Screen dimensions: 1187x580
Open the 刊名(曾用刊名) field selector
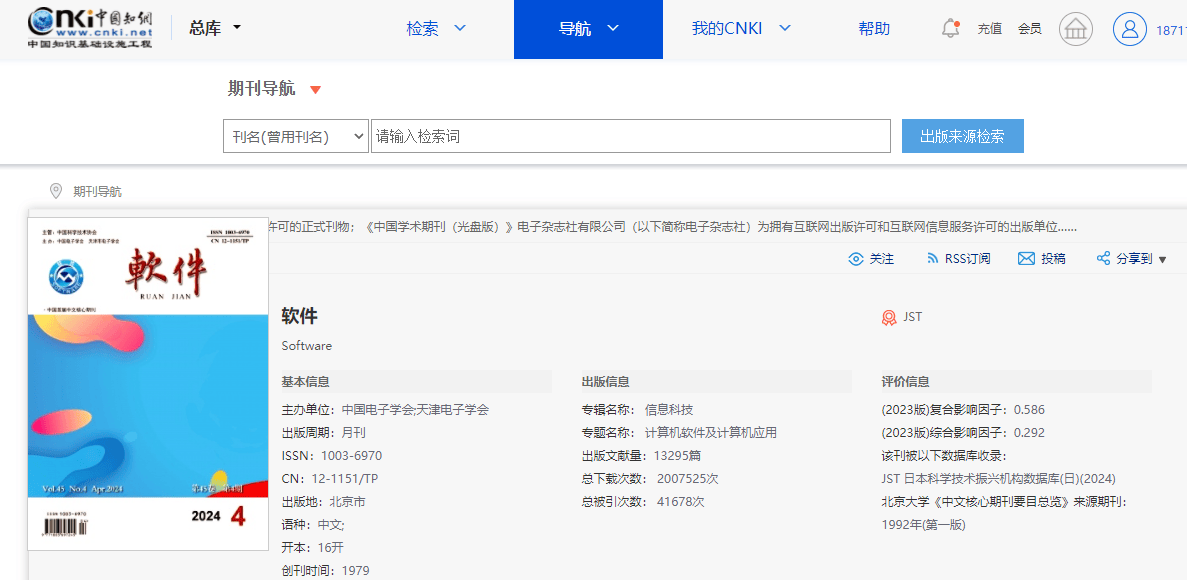click(296, 136)
